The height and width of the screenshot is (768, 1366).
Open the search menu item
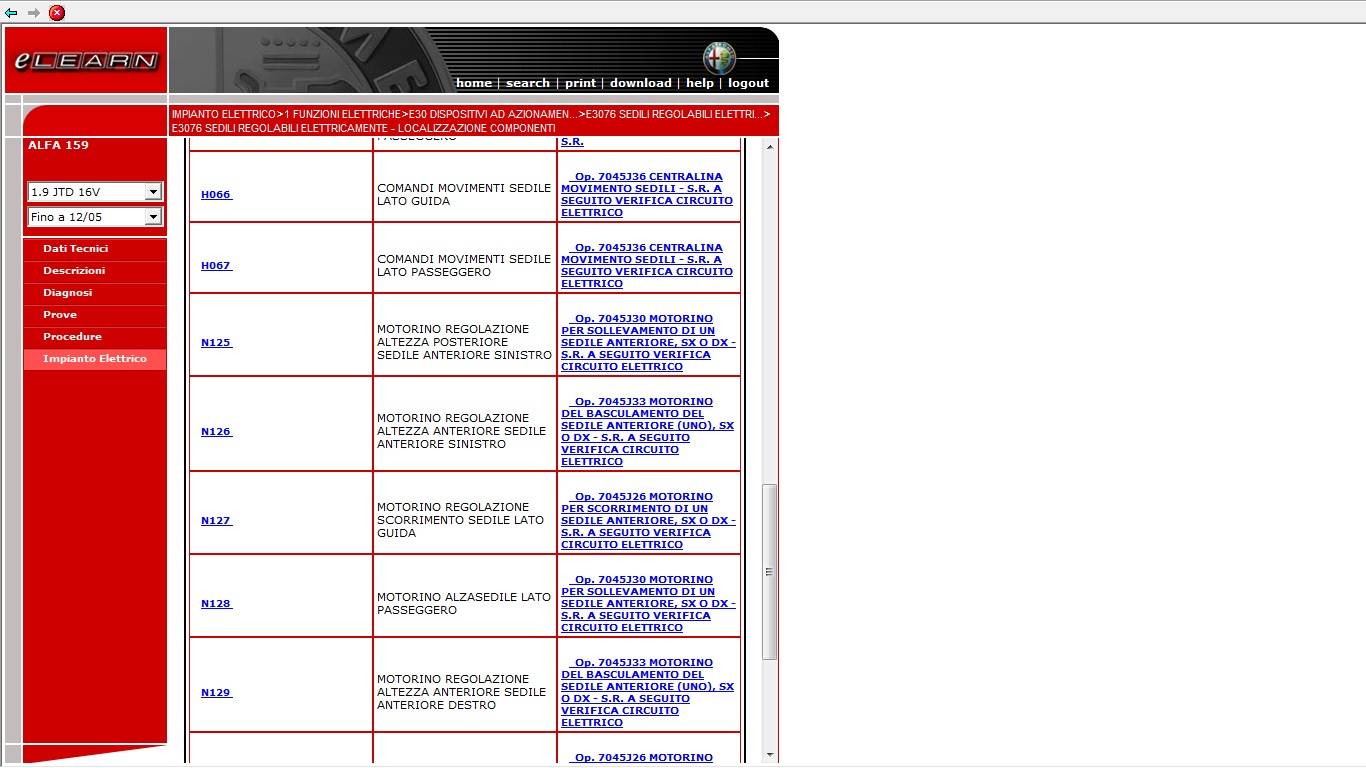pos(527,83)
